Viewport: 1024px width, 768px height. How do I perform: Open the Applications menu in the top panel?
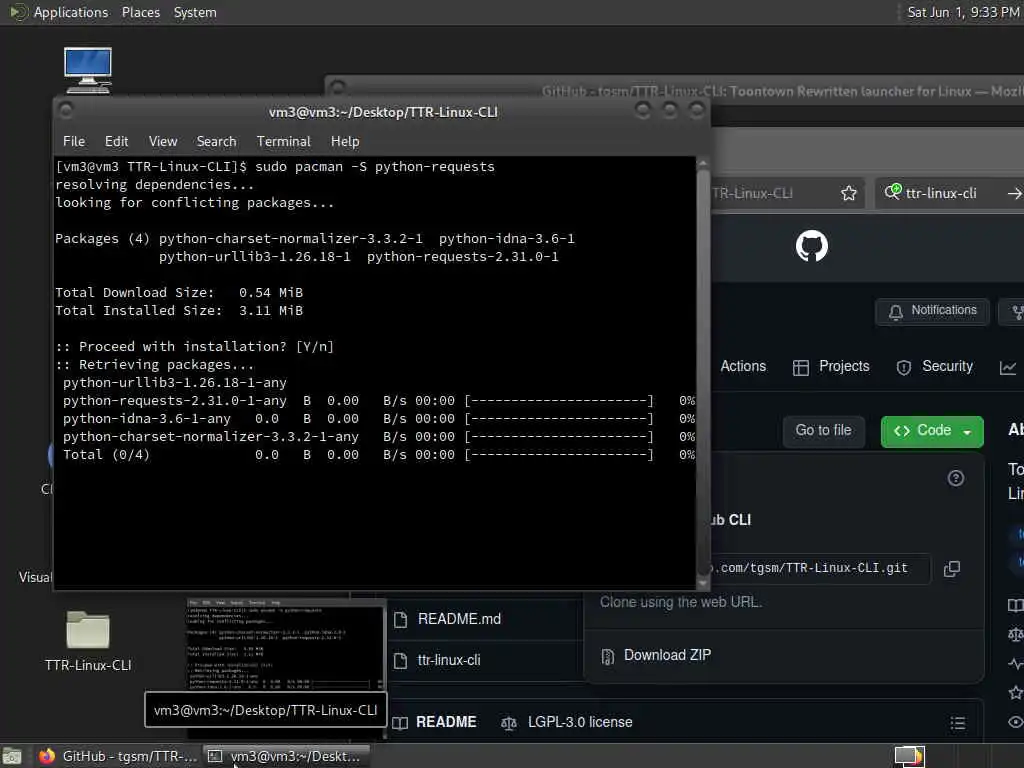(71, 12)
